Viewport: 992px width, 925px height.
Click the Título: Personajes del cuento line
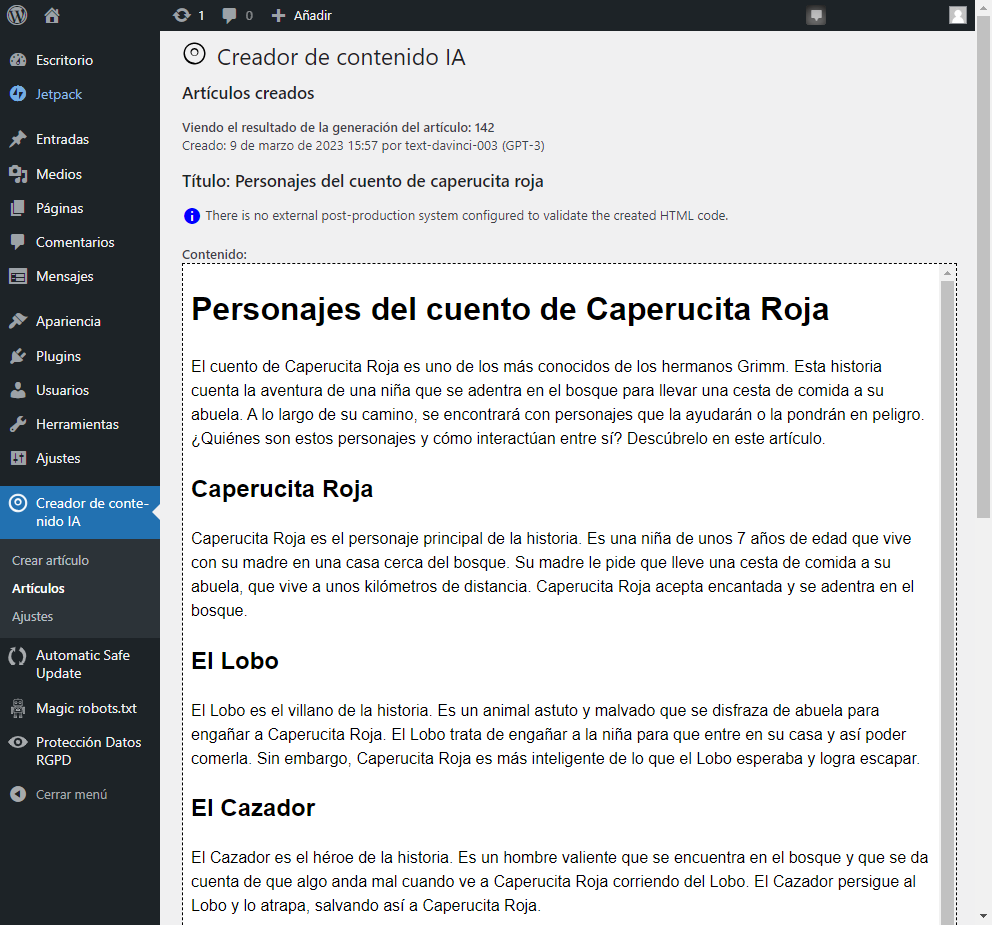point(363,182)
